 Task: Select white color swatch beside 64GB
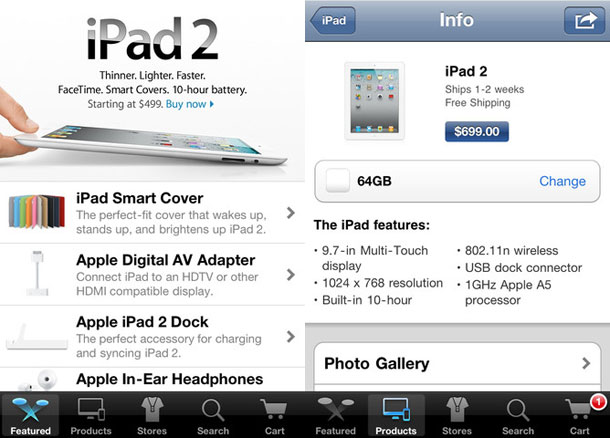(x=338, y=180)
